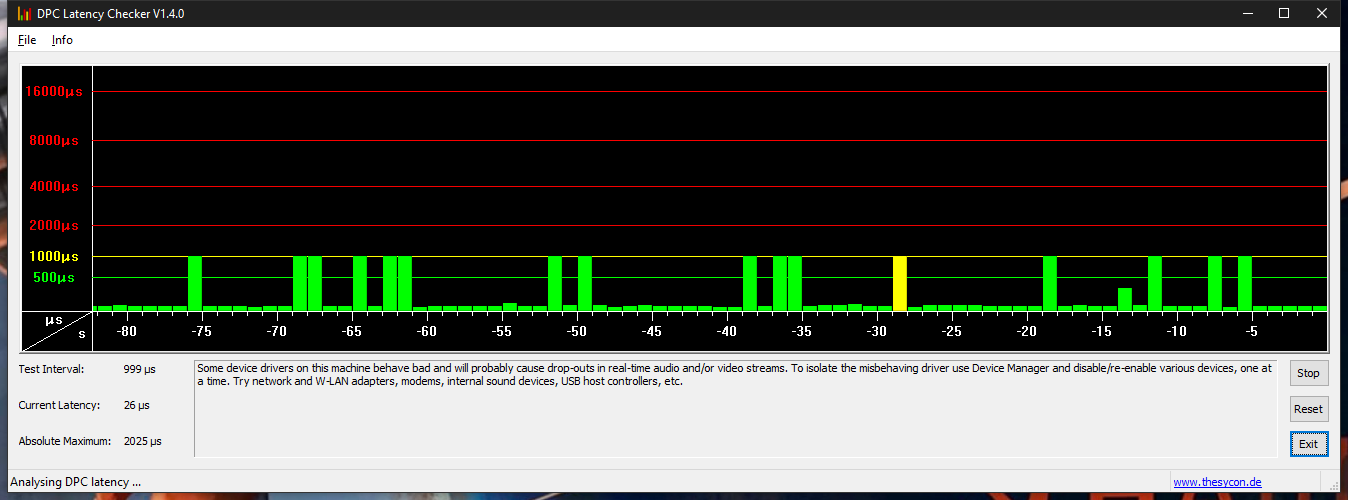Click the -30 time axis label
1348x500 pixels.
click(876, 331)
